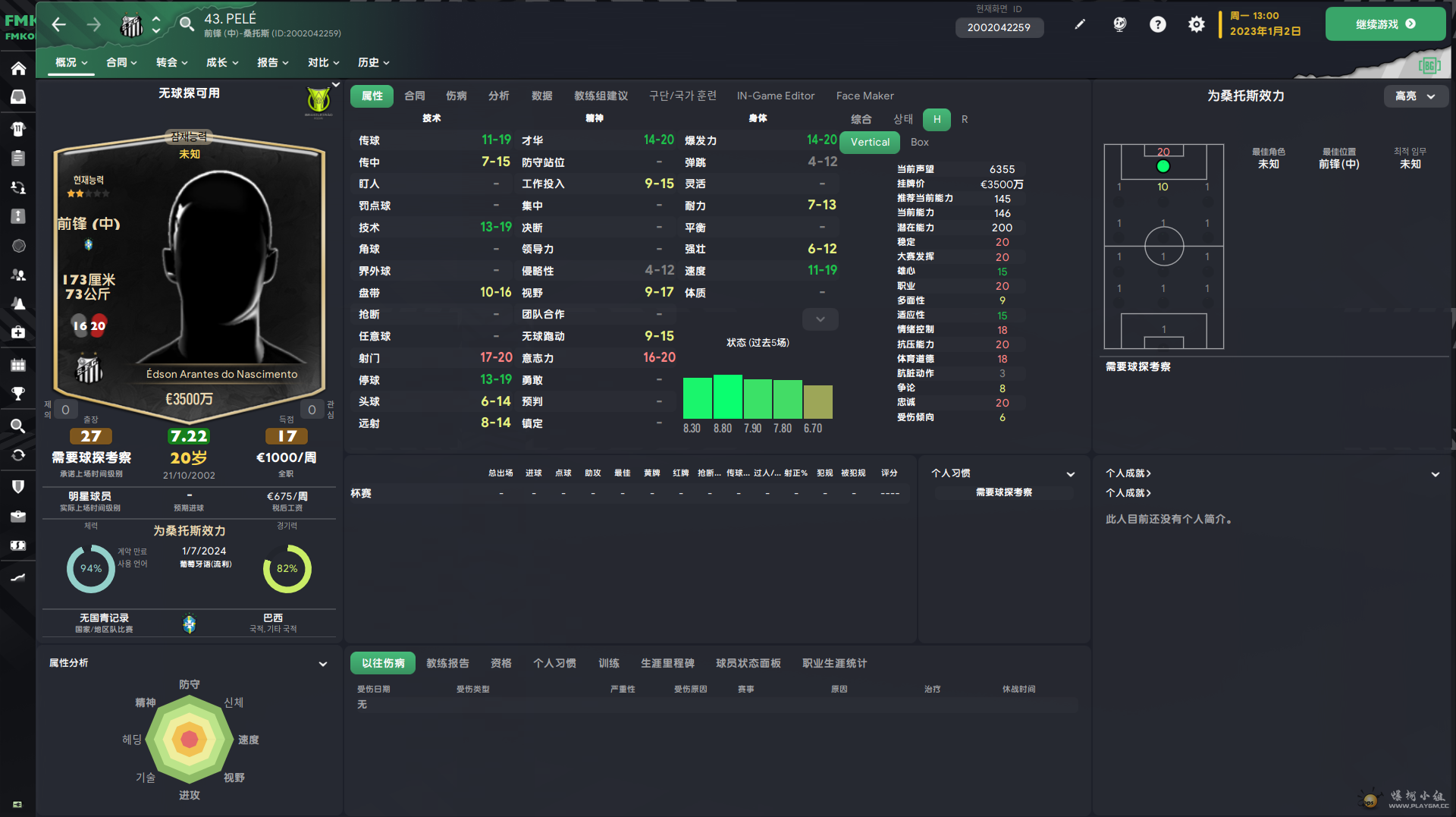Image resolution: width=1456 pixels, height=817 pixels.
Task: Open the finances money icon
Action: [18, 545]
